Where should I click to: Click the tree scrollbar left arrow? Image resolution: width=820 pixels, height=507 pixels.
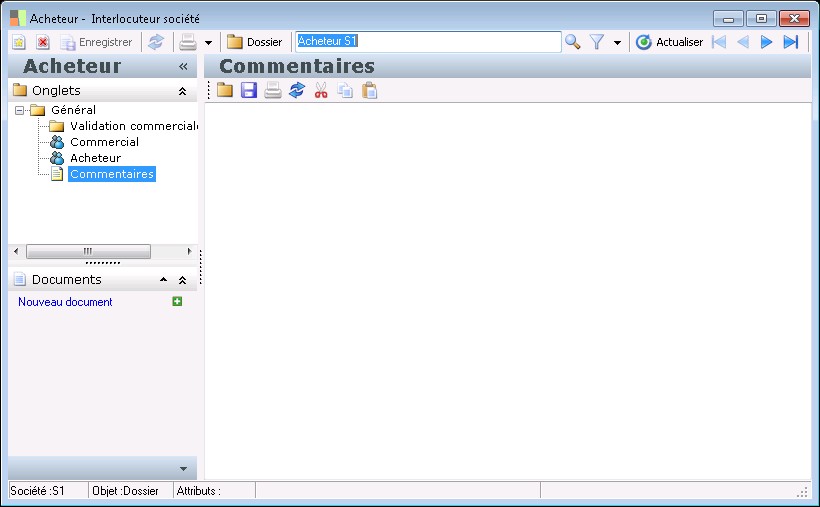pos(16,252)
